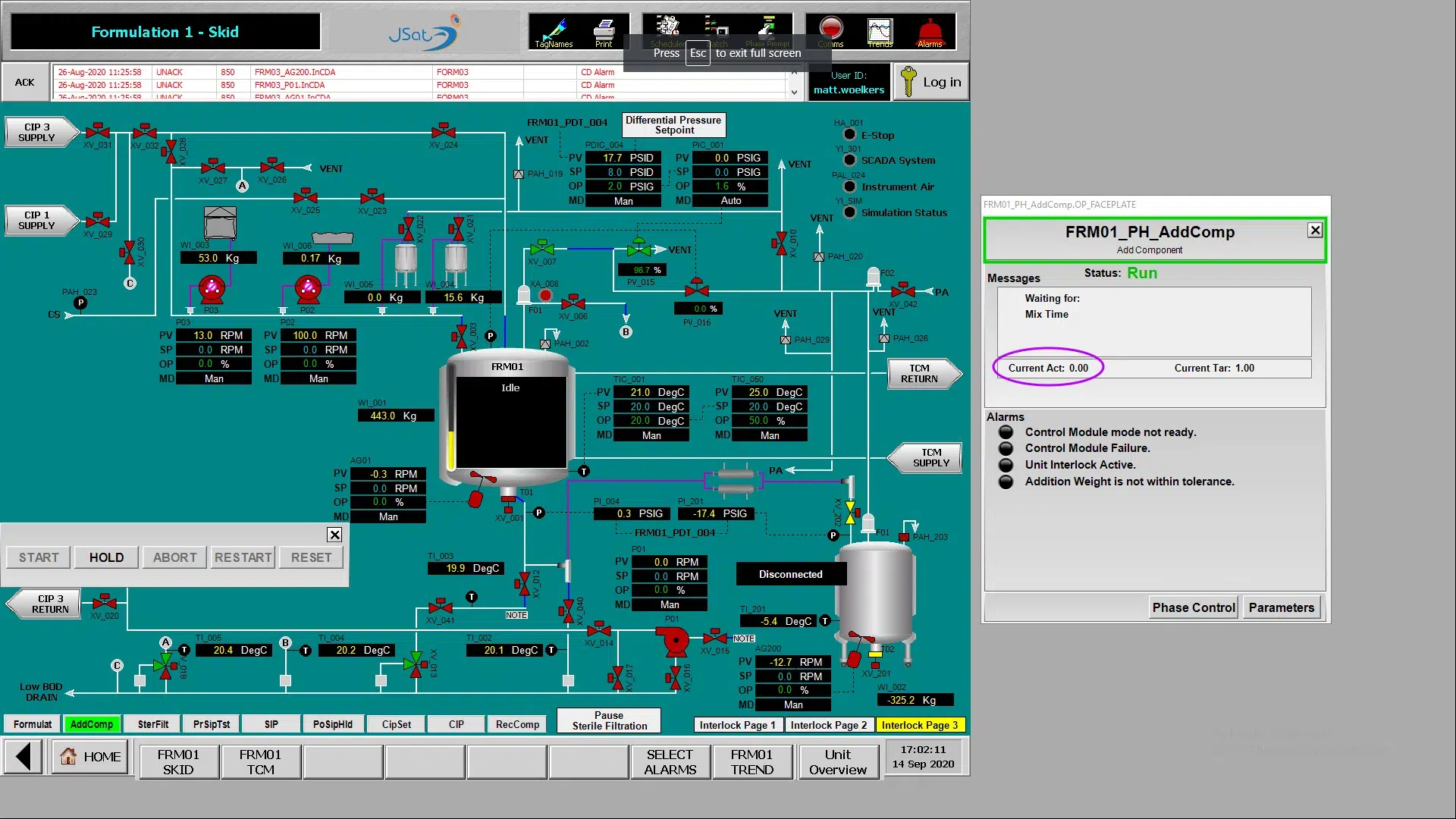1456x819 pixels.
Task: Select pump P02 symbol
Action: click(x=307, y=289)
